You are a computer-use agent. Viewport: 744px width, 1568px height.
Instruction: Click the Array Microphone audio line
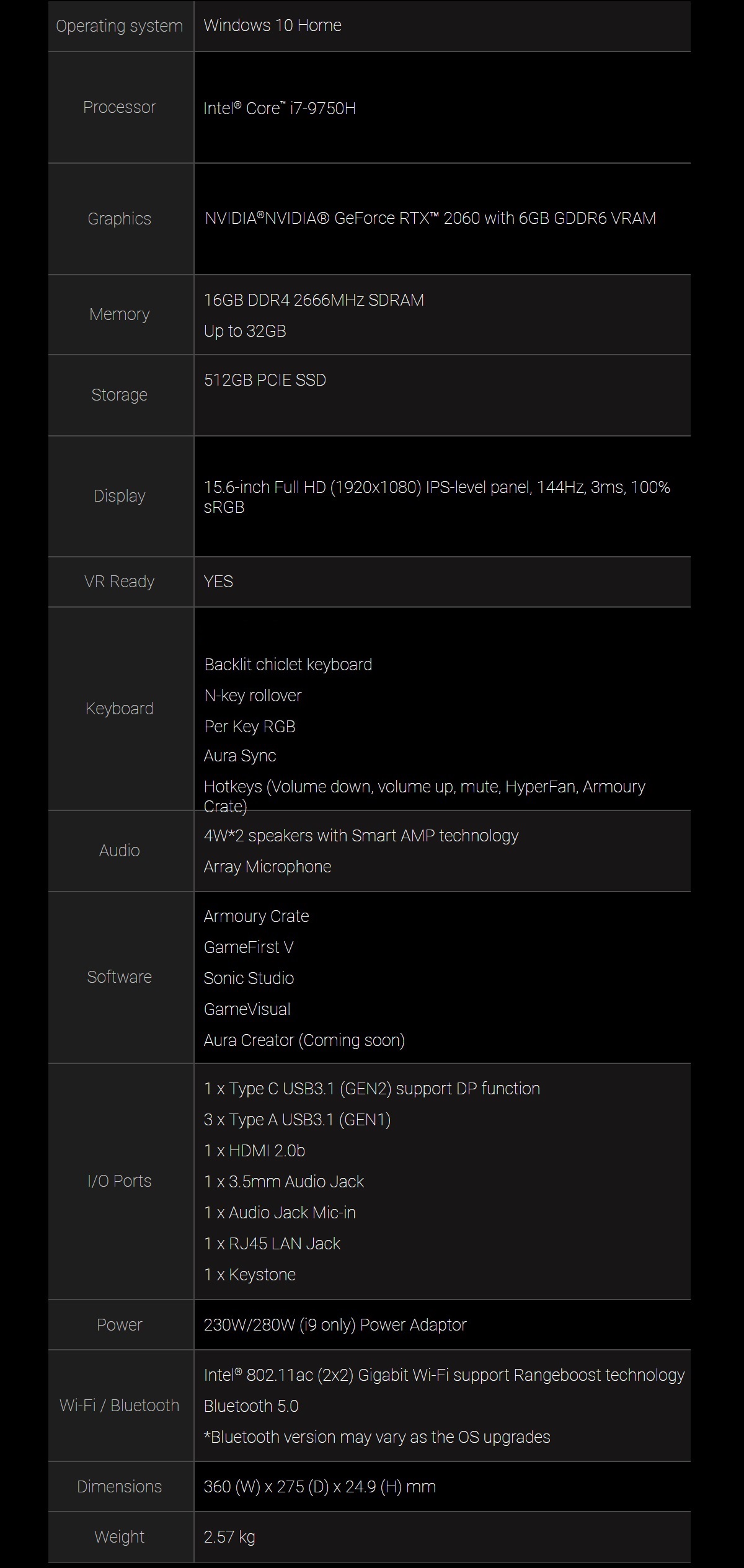[x=267, y=867]
